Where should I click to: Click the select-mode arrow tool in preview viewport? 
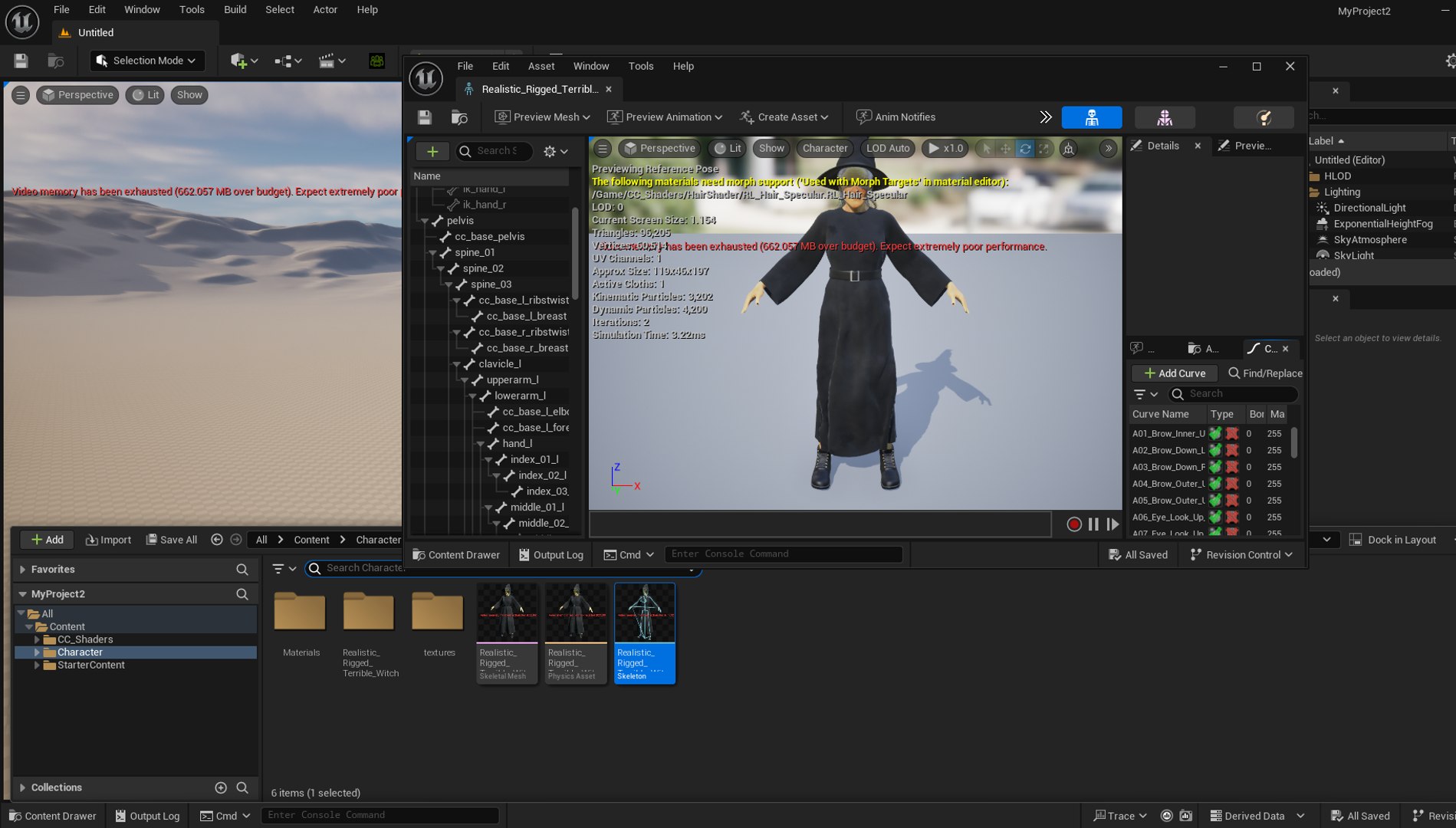point(987,149)
